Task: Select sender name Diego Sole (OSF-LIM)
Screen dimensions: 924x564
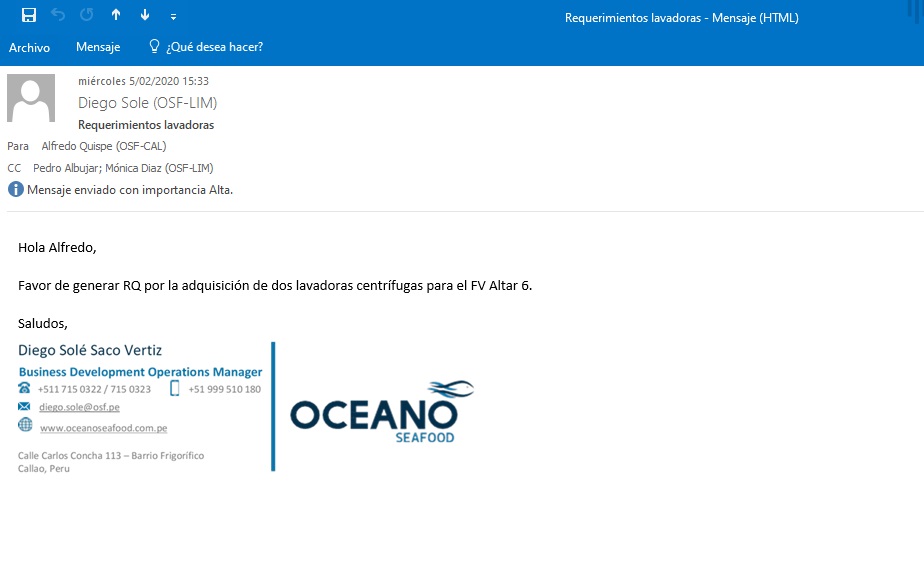Action: [x=147, y=103]
